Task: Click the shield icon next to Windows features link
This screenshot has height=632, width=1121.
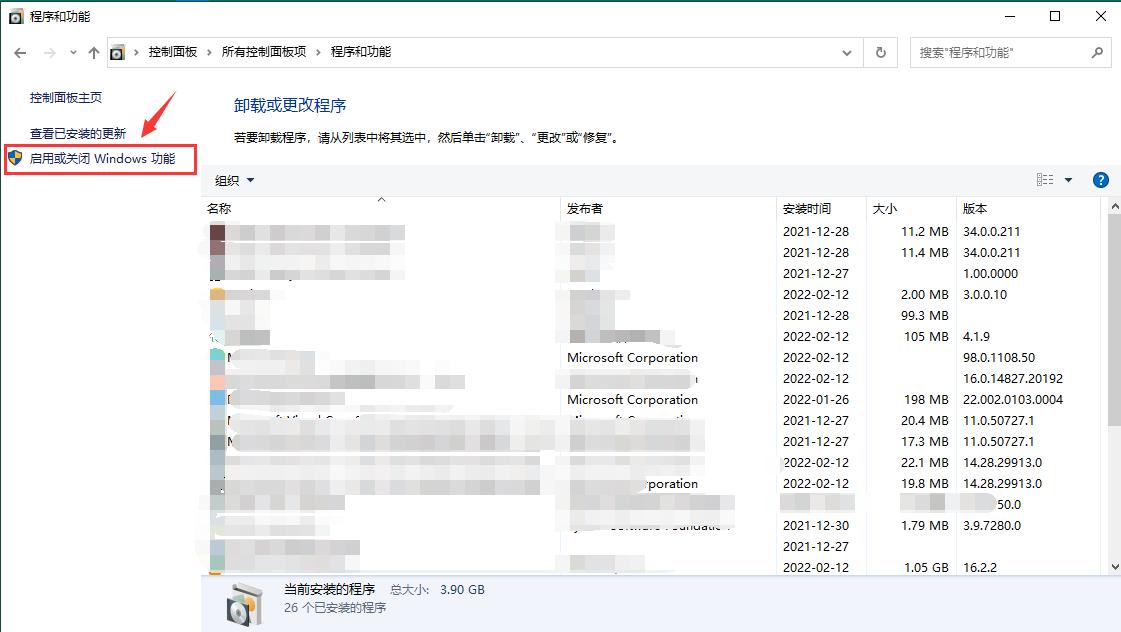Action: point(14,159)
